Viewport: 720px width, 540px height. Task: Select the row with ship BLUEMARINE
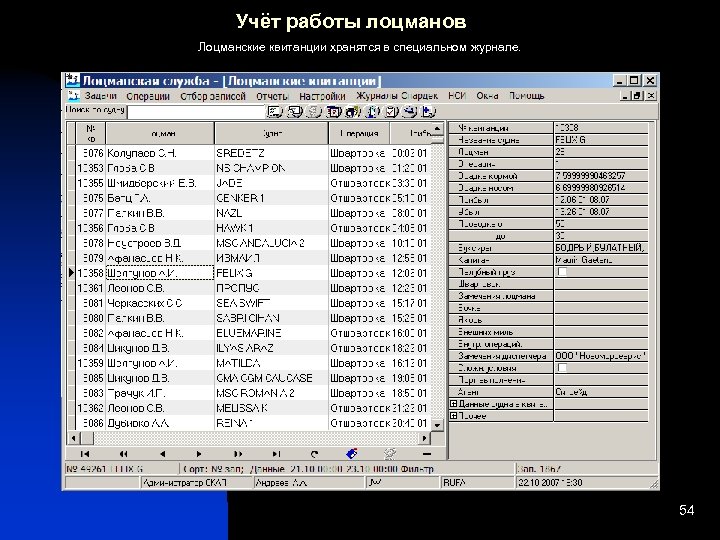click(x=254, y=333)
